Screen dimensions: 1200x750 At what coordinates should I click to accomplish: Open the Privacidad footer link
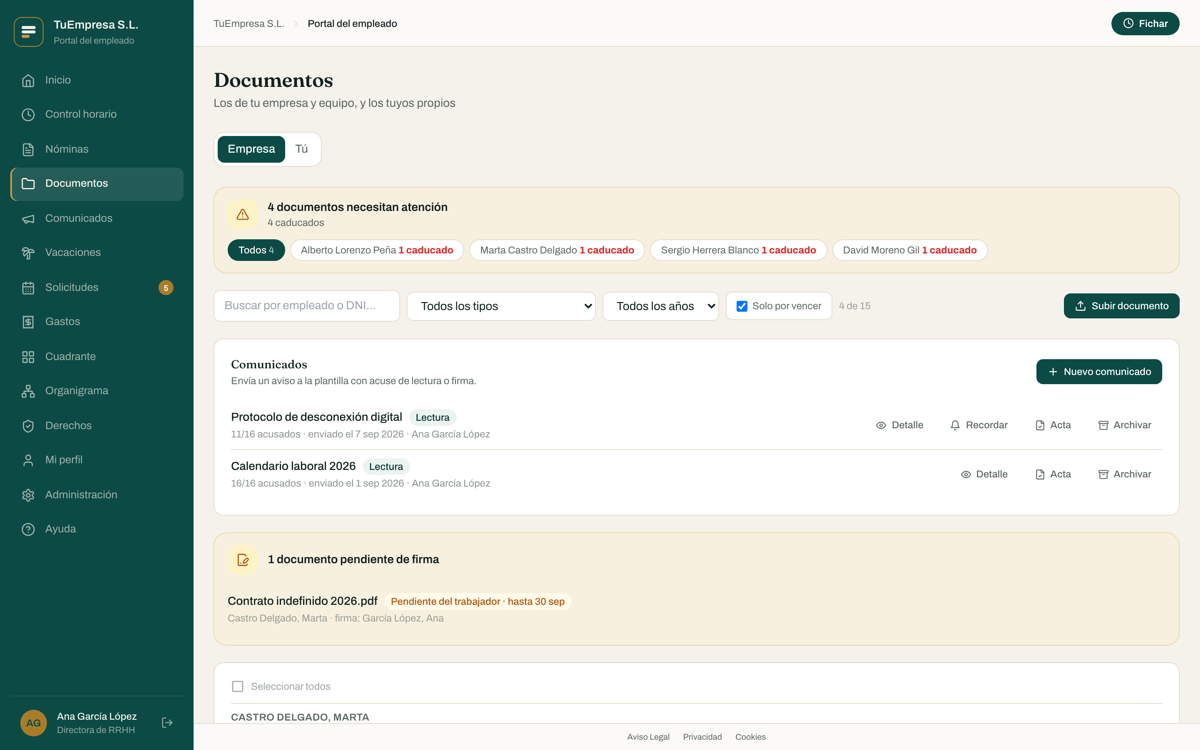coord(702,737)
